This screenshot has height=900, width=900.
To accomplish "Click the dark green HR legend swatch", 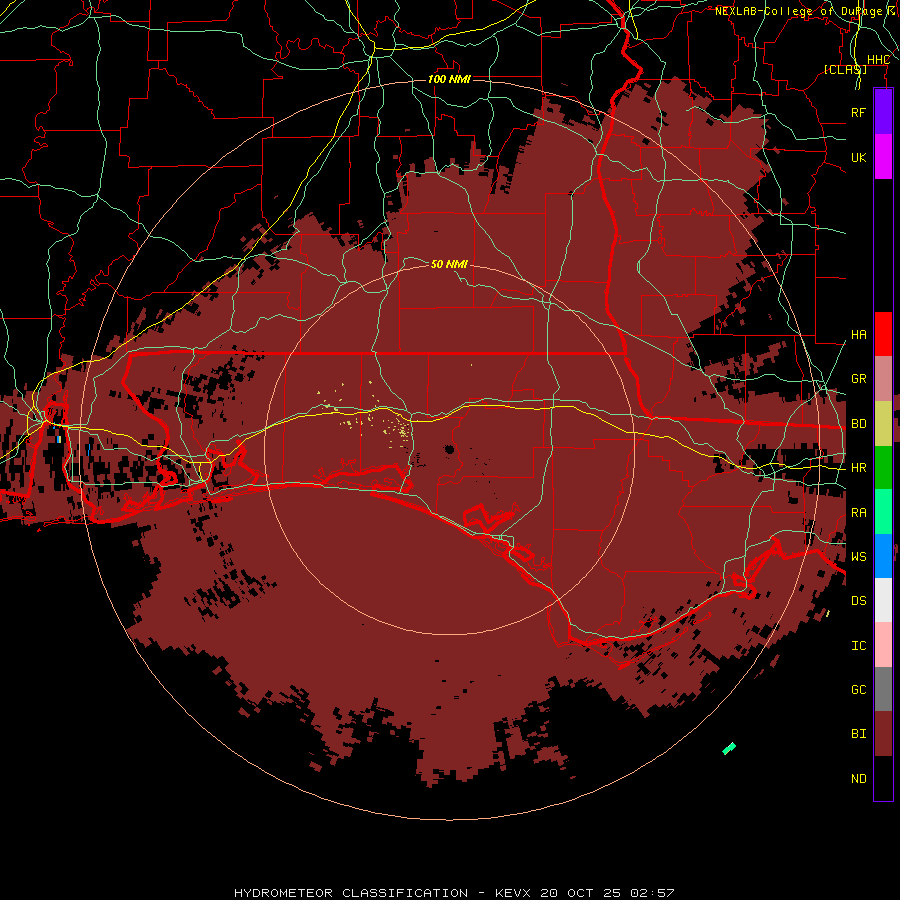I will tap(883, 468).
